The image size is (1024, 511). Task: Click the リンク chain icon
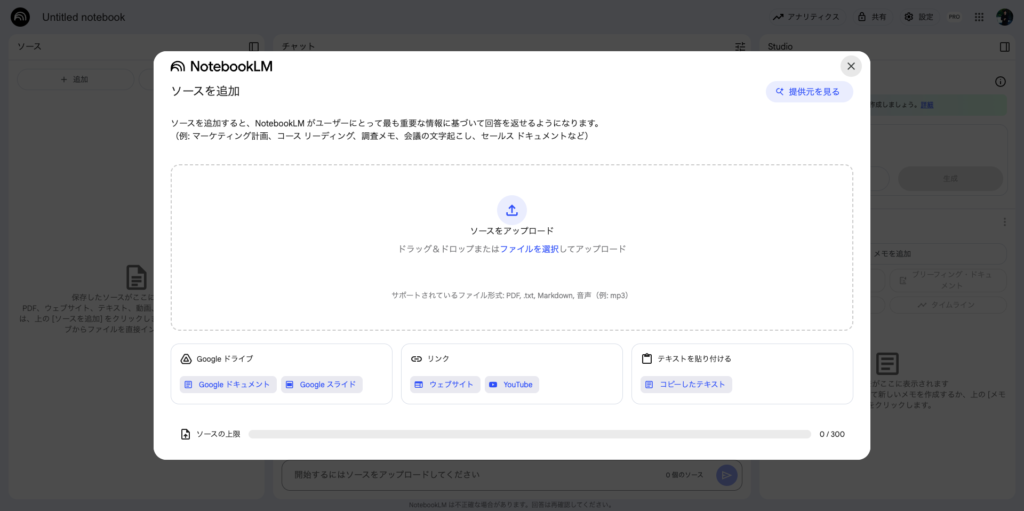[x=416, y=359]
